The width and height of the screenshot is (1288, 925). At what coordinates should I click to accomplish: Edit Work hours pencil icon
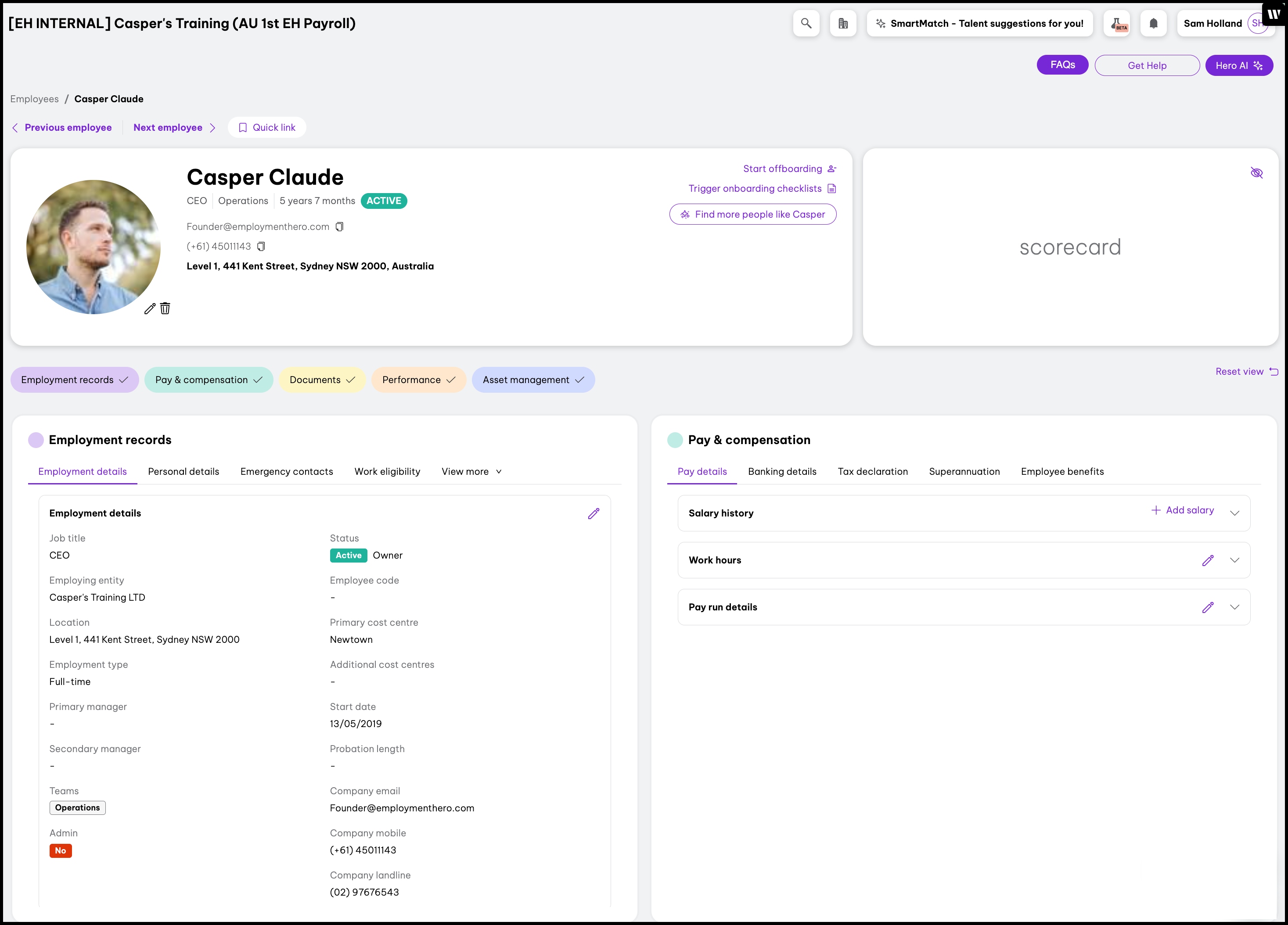coord(1208,560)
